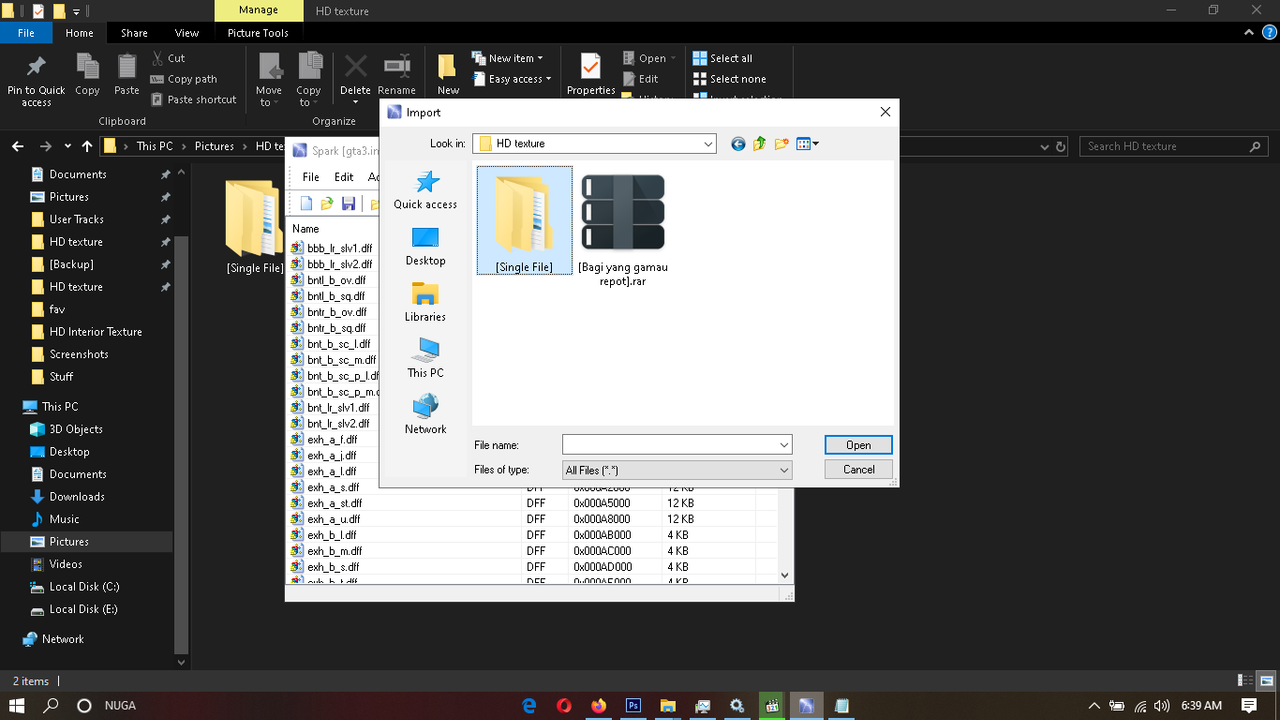Switch to the Picture Tools tab
Image resolution: width=1280 pixels, height=720 pixels.
[x=258, y=33]
